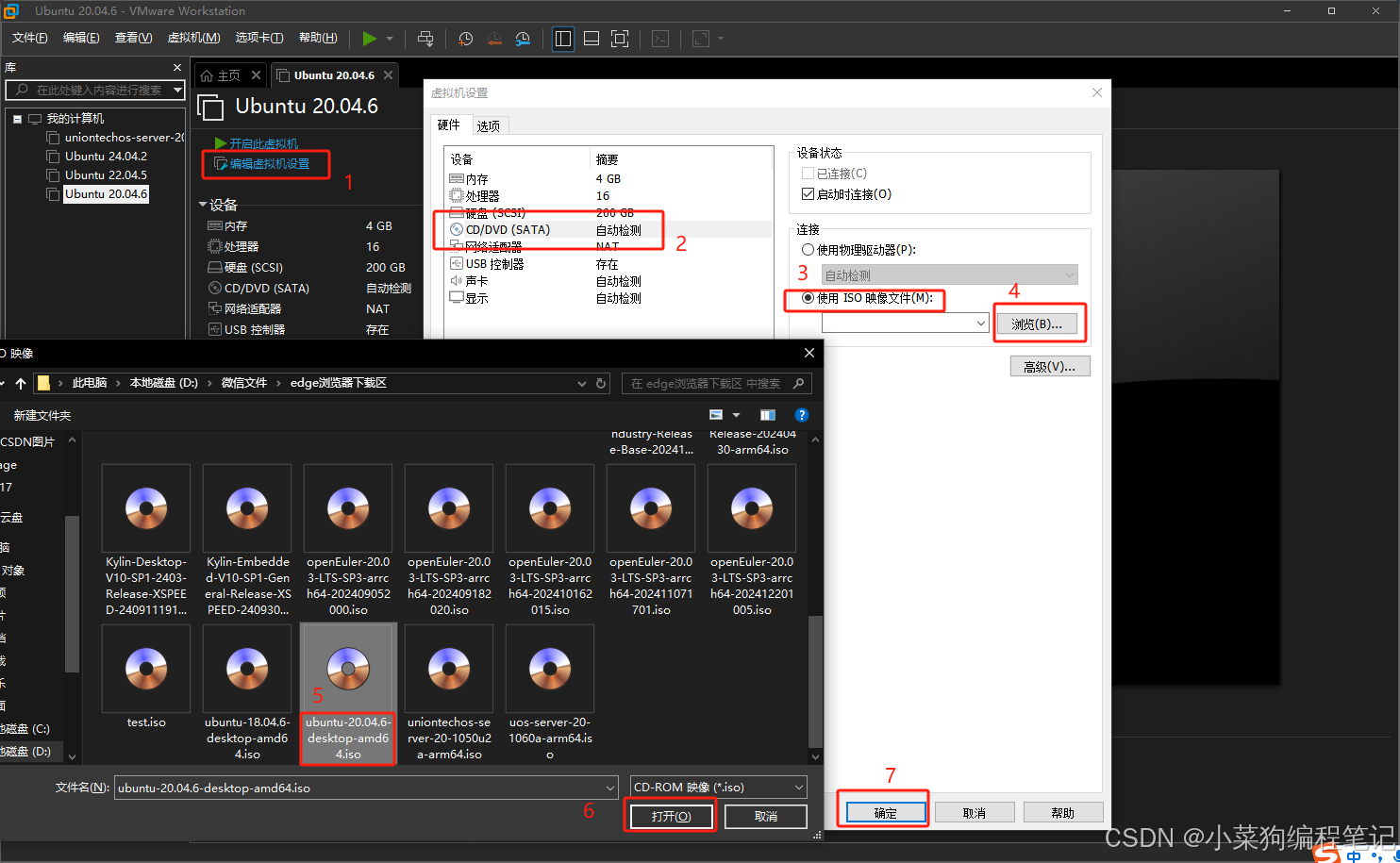Select ubuntu-18.04.6-desktop-amd64.iso file
Screen dimensions: 1400x863
tap(247, 694)
